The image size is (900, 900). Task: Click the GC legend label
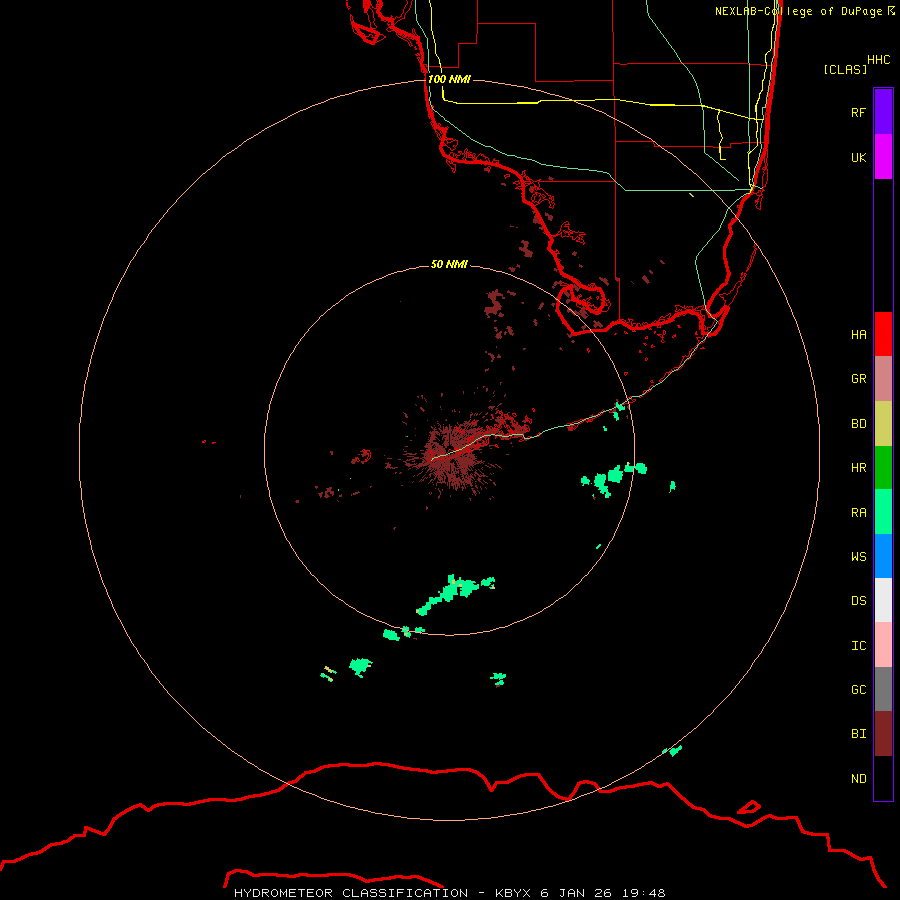click(x=858, y=689)
